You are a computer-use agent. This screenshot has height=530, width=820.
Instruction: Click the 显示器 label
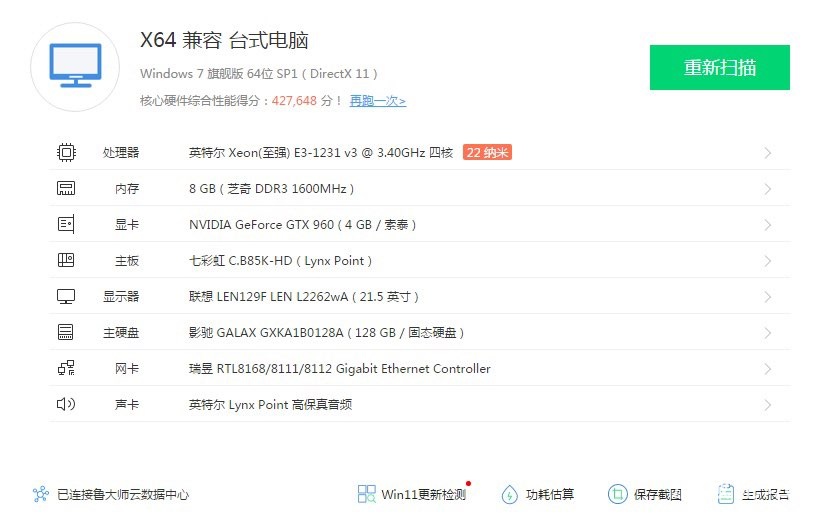121,297
